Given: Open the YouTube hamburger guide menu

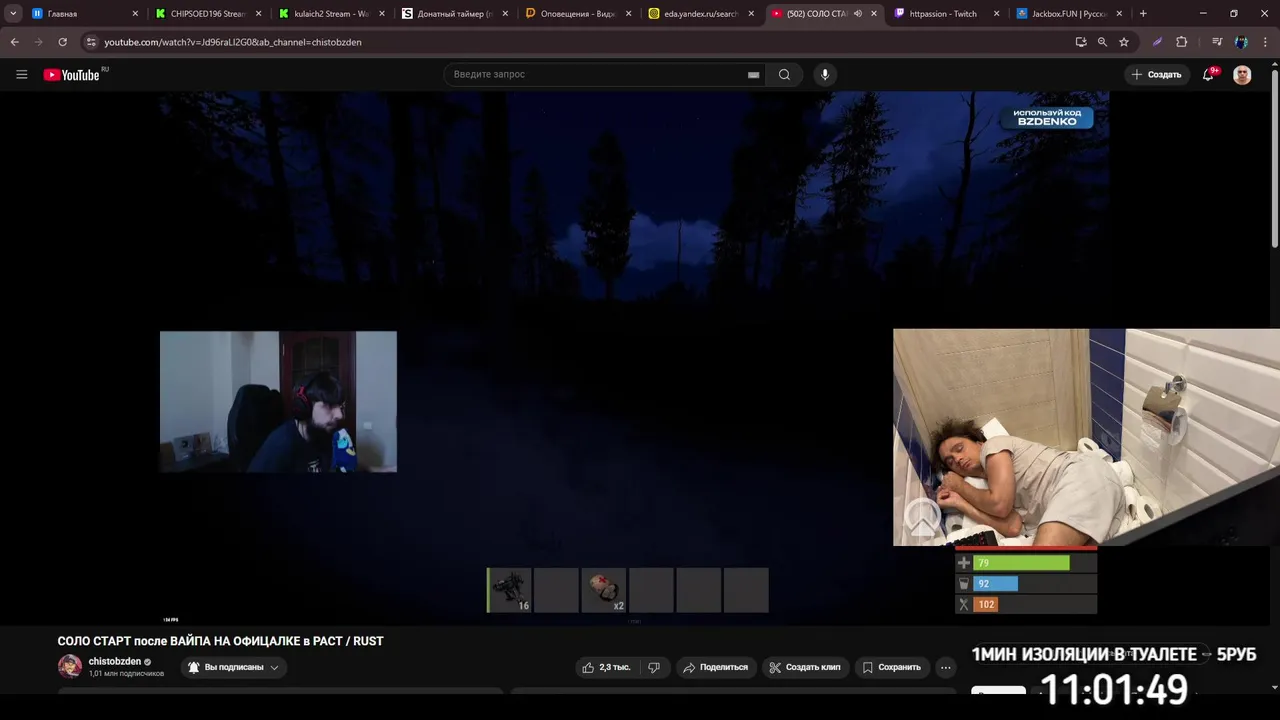Looking at the screenshot, I should click(21, 74).
